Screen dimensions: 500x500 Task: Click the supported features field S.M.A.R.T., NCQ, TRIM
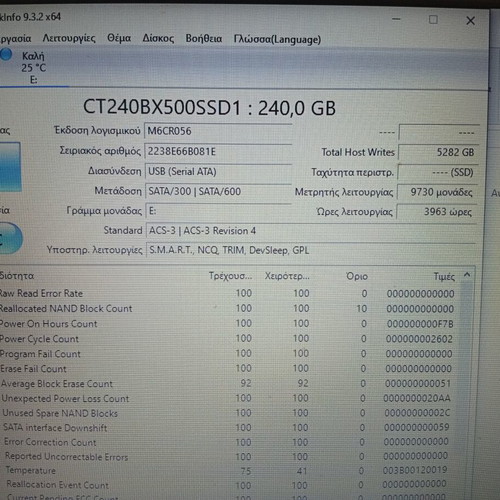pyautogui.click(x=311, y=250)
